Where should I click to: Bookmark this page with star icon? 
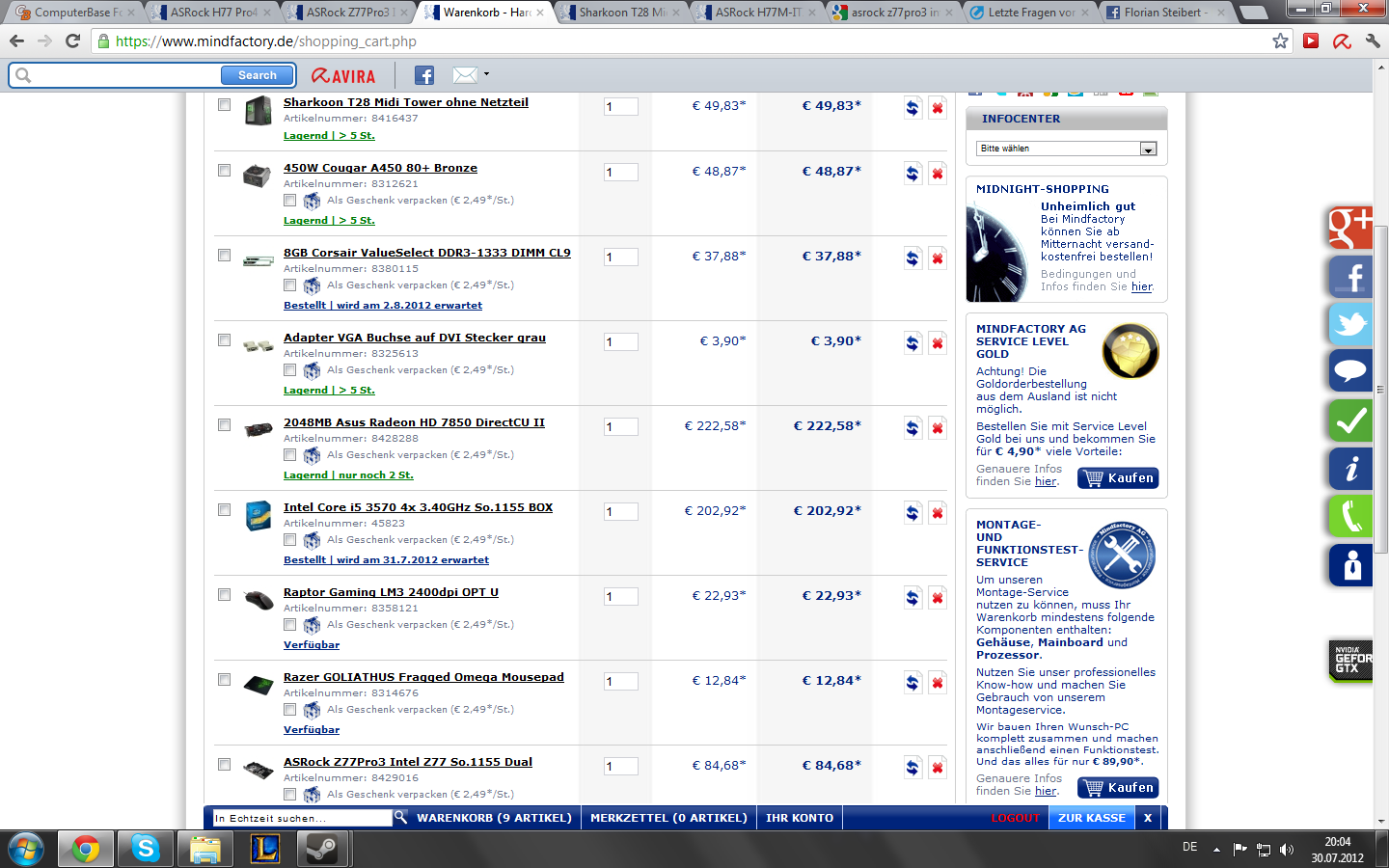(1280, 41)
